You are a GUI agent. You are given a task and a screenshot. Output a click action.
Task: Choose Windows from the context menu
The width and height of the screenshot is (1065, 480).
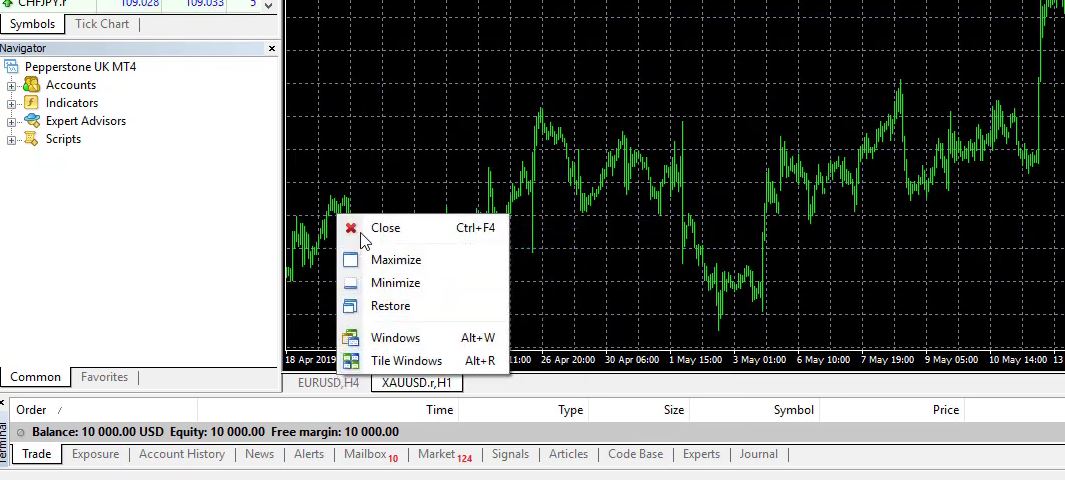(422, 338)
